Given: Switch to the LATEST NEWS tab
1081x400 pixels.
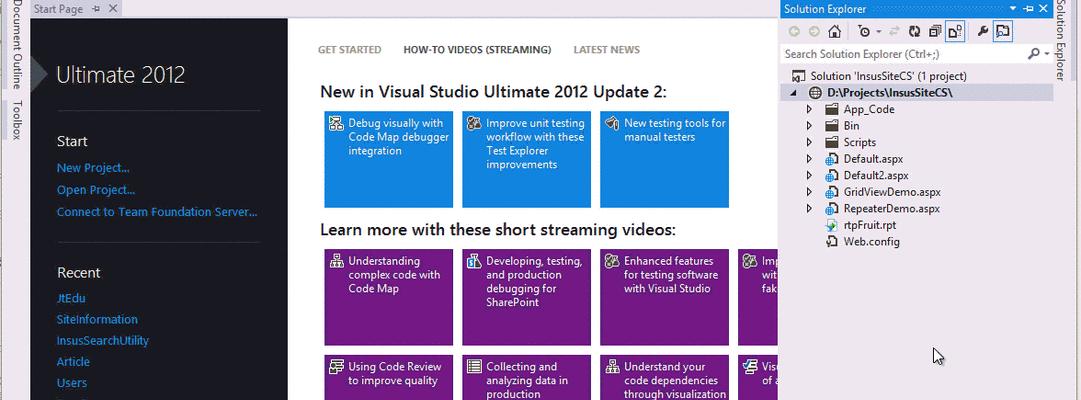Looking at the screenshot, I should pos(607,50).
